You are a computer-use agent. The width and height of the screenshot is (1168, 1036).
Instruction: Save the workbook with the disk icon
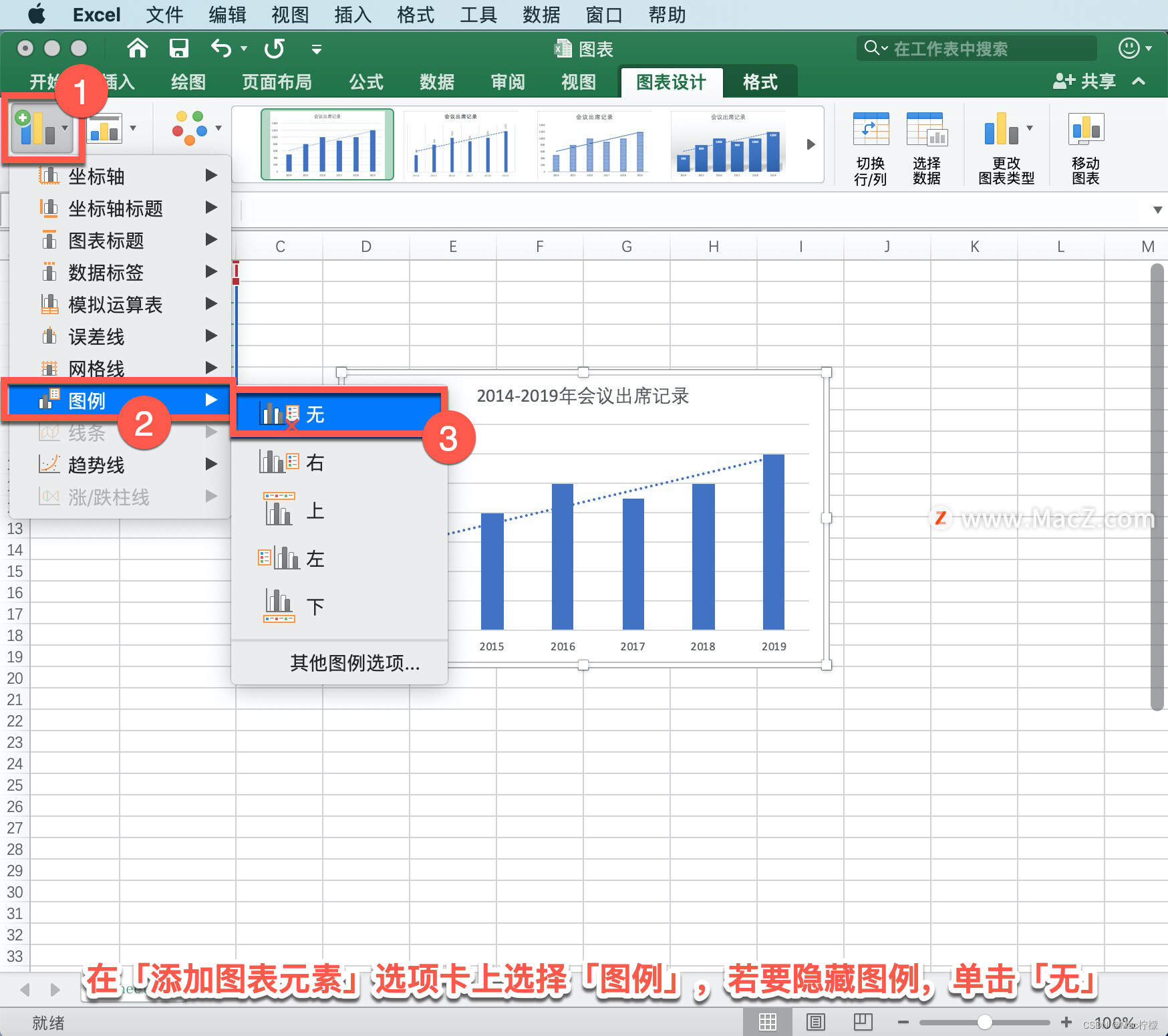click(x=178, y=48)
